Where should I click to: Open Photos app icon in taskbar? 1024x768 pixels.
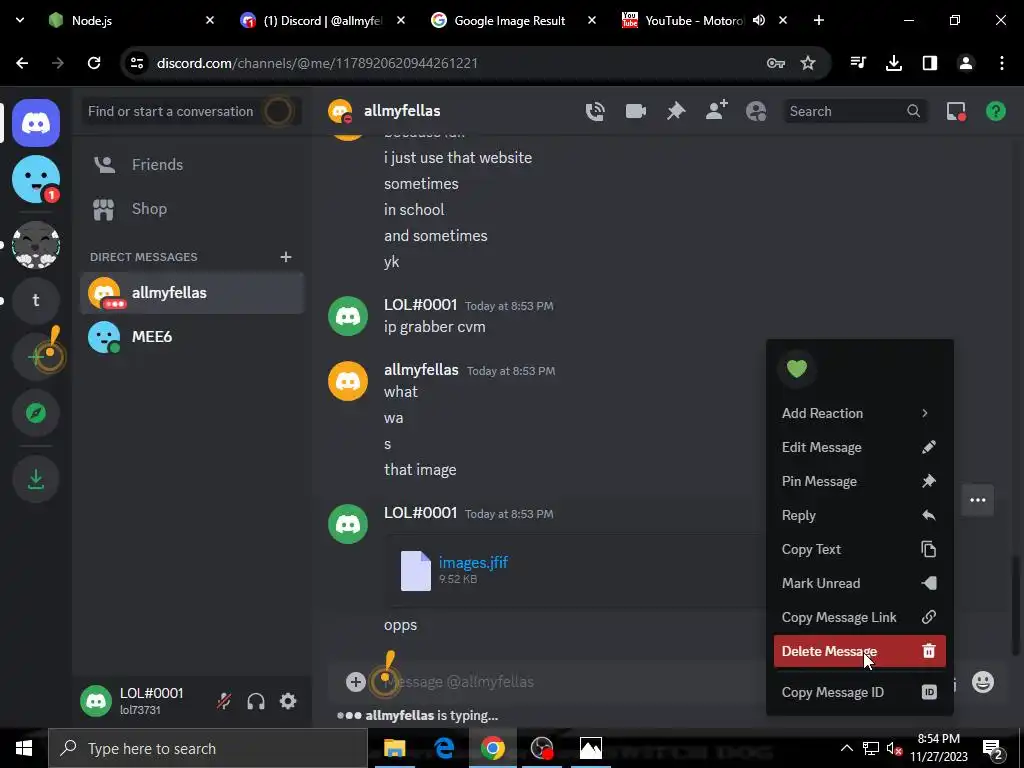(x=590, y=748)
